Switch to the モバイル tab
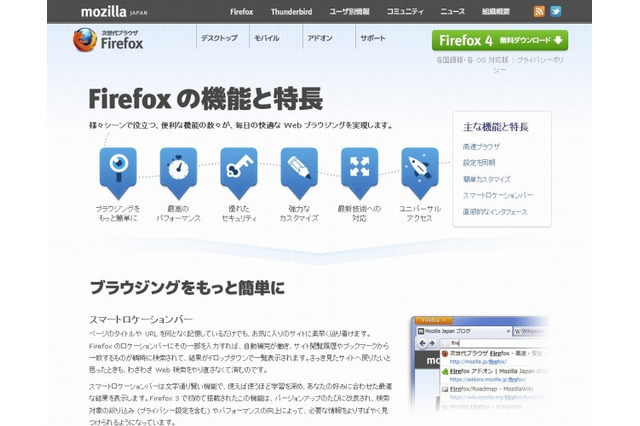 (x=267, y=38)
